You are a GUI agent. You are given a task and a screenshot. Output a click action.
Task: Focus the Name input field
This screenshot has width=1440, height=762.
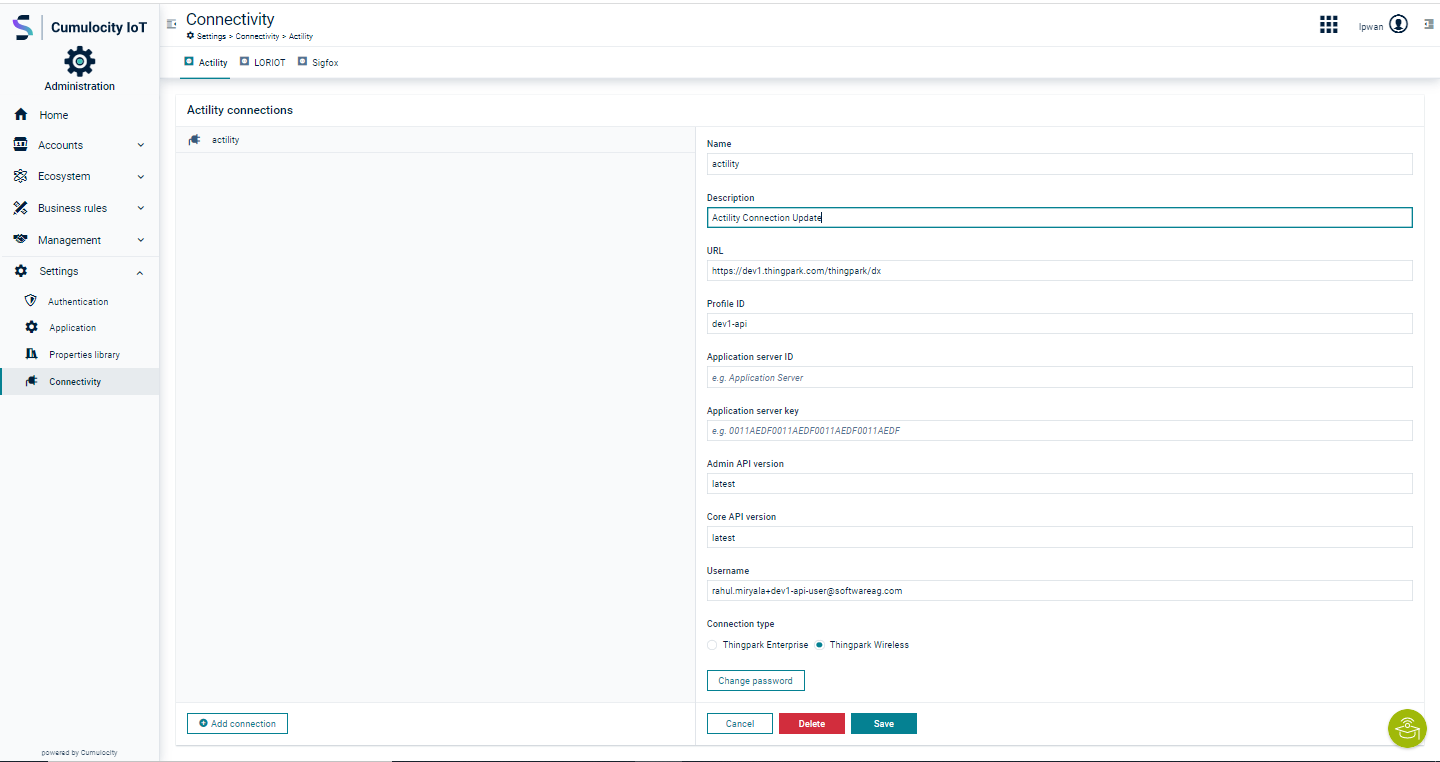click(1059, 163)
